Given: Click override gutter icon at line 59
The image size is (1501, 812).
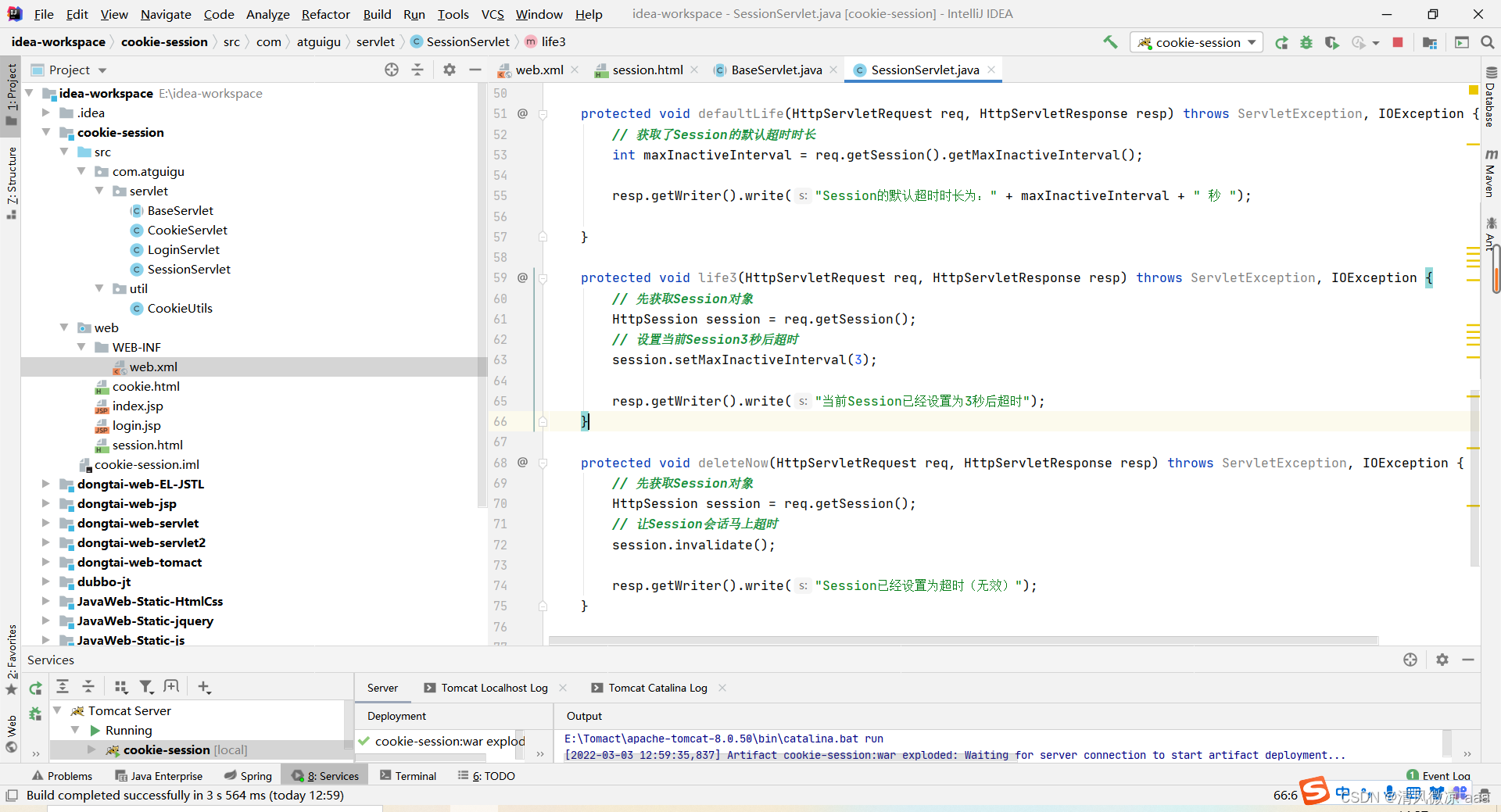Looking at the screenshot, I should click(x=522, y=277).
